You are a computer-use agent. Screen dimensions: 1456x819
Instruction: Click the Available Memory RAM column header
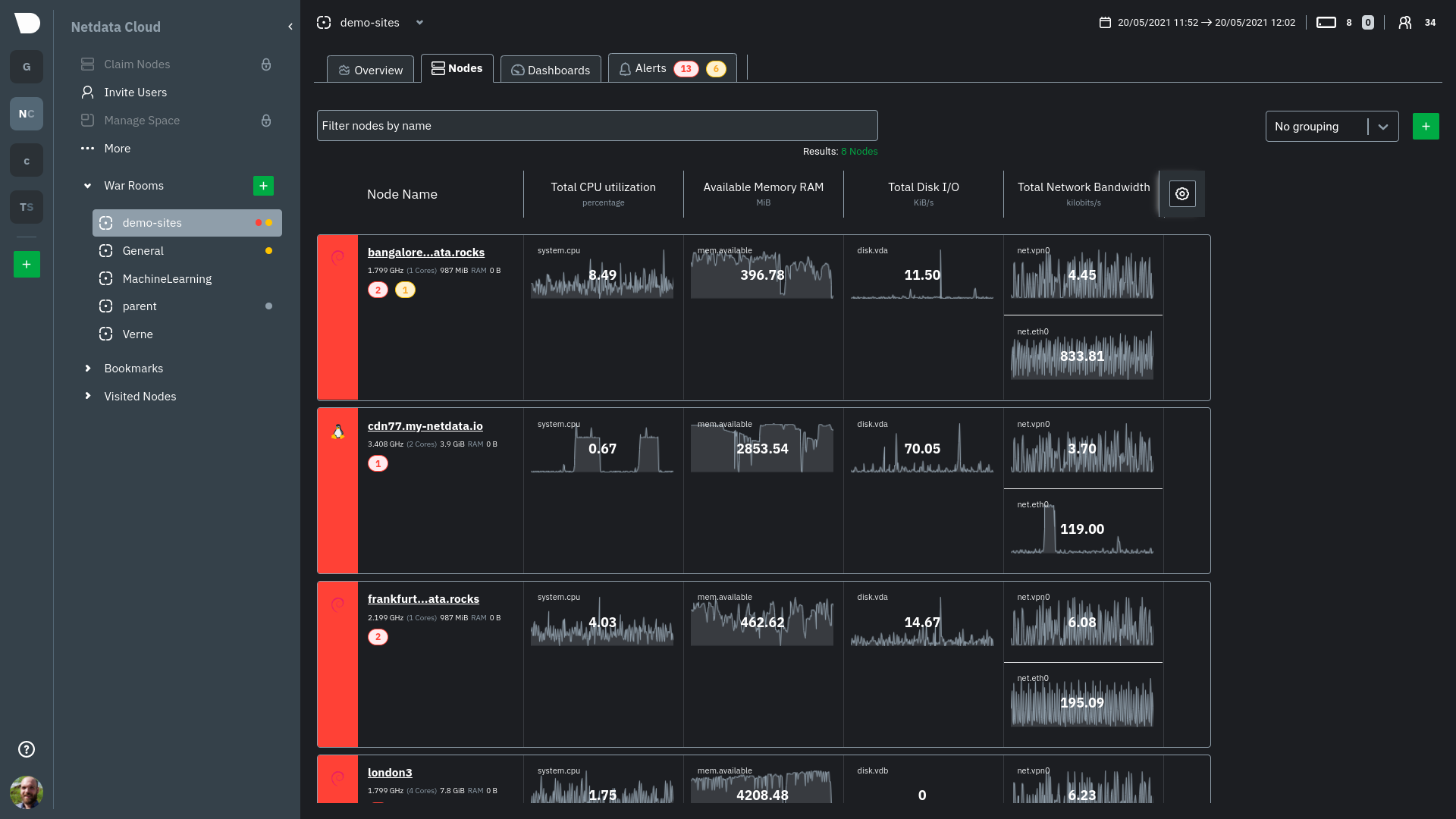(764, 194)
